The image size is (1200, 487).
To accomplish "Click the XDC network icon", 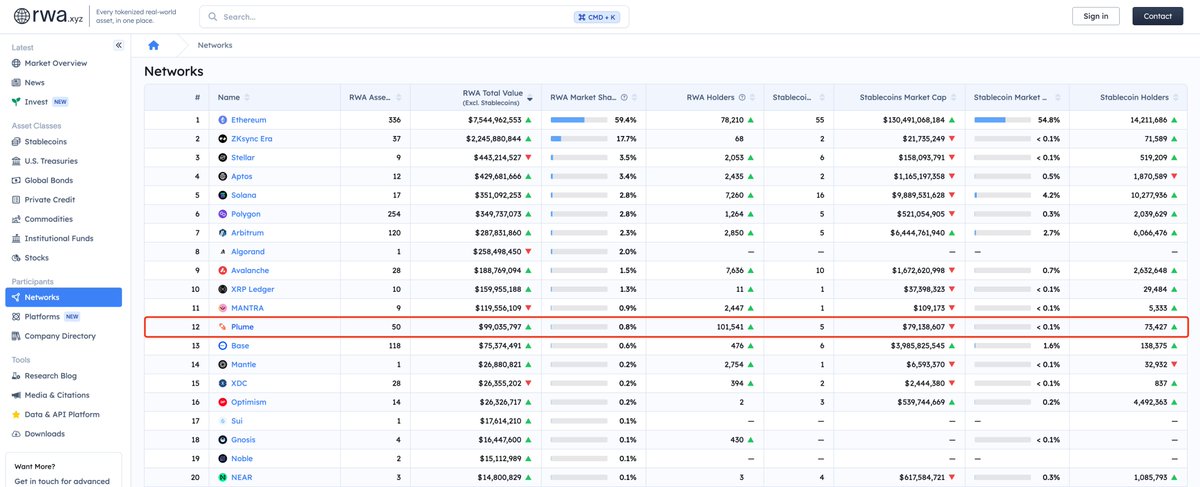I will pos(223,383).
